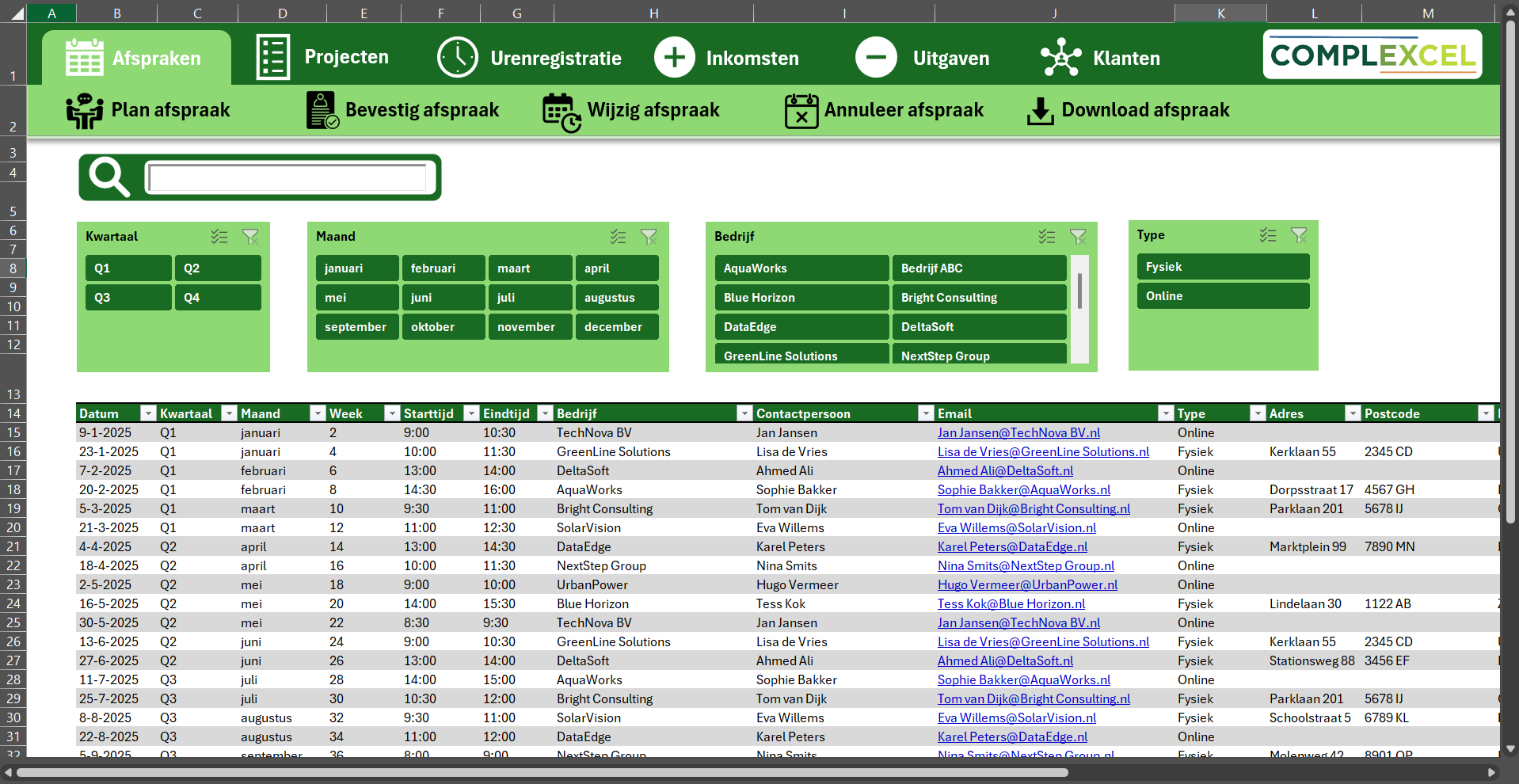The width and height of the screenshot is (1519, 784).
Task: Click the horizontal sheet scrollbar thumb
Action: click(542, 772)
